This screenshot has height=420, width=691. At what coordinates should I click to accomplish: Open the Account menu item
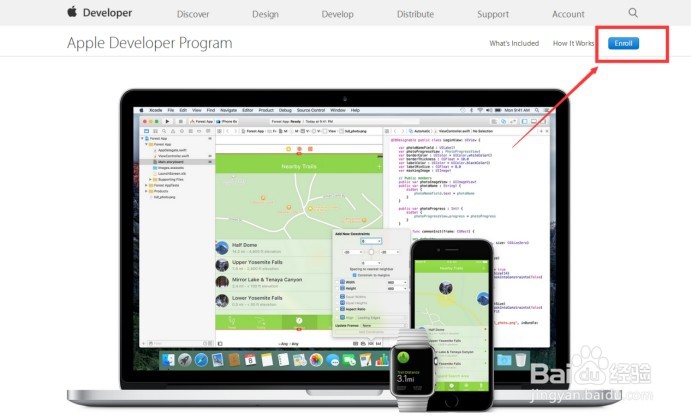[x=568, y=14]
